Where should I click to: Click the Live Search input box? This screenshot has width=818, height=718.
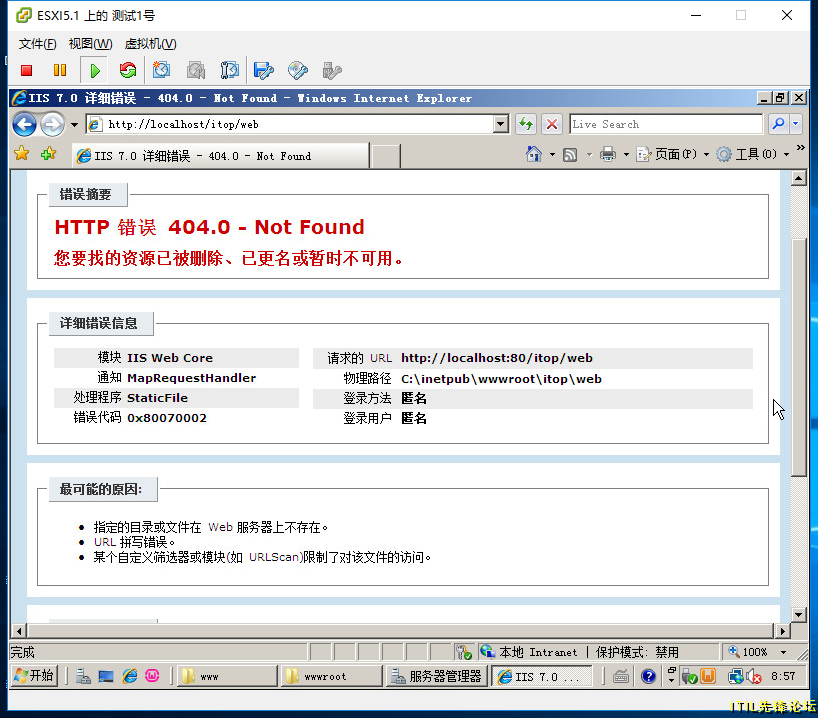666,124
